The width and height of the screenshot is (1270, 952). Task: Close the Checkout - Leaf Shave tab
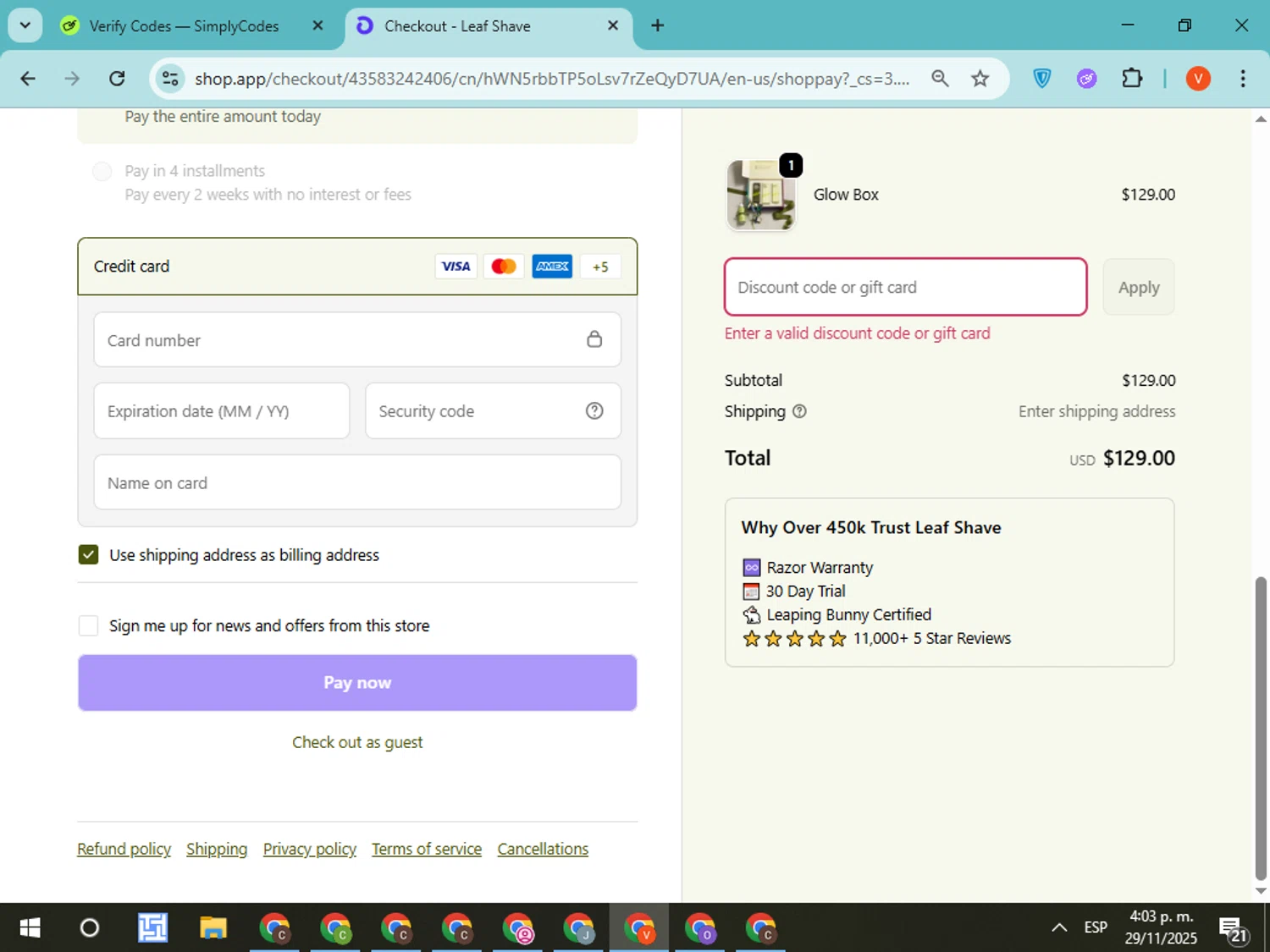click(x=613, y=25)
